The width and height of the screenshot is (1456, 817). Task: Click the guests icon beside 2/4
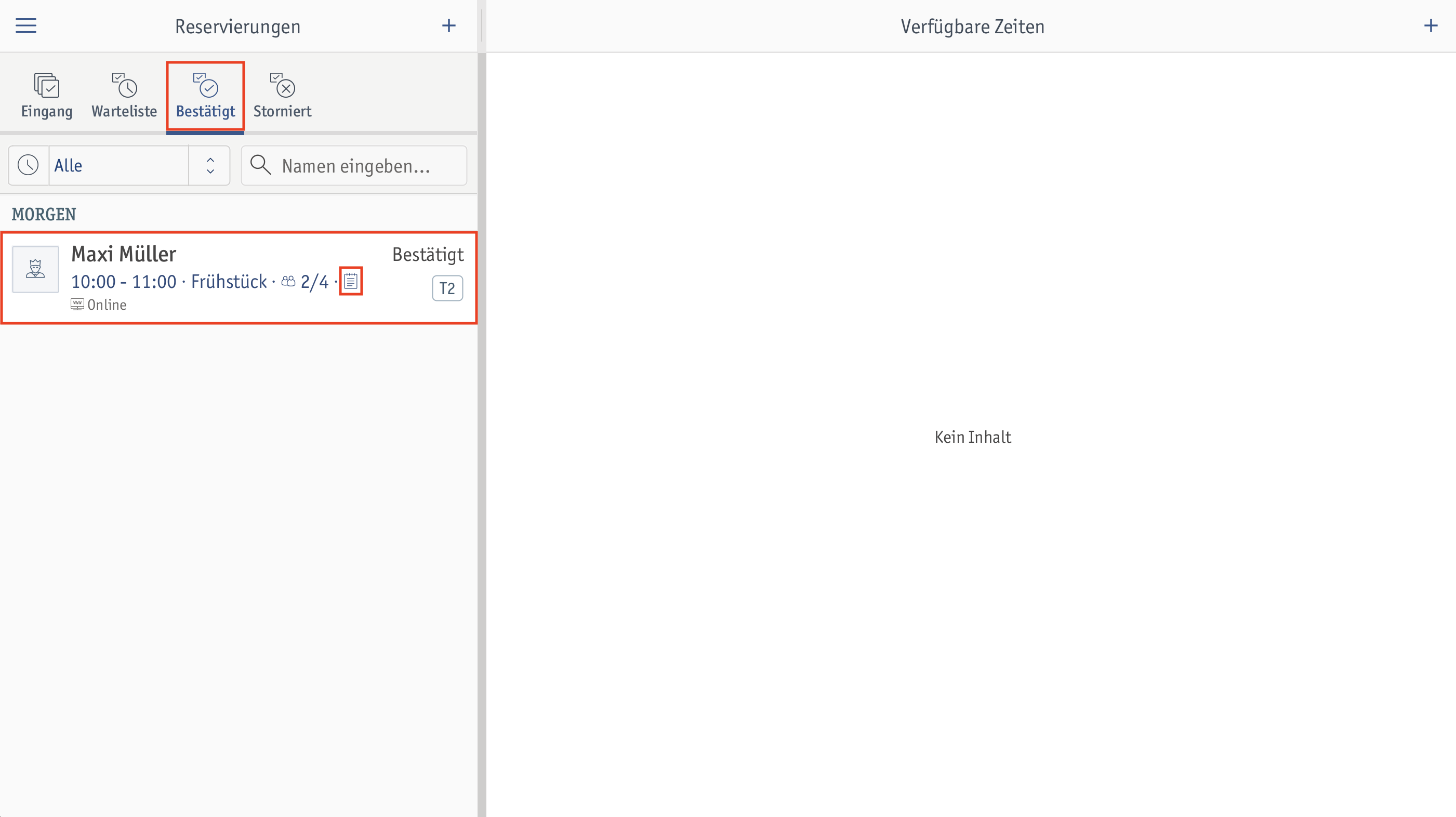[x=288, y=282]
